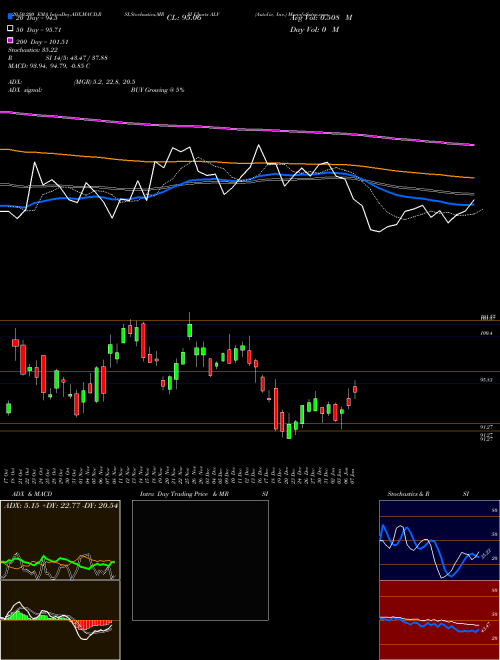The height and width of the screenshot is (660, 500).
Task: Click the 'ADX signal:' label
Action: coord(25,90)
